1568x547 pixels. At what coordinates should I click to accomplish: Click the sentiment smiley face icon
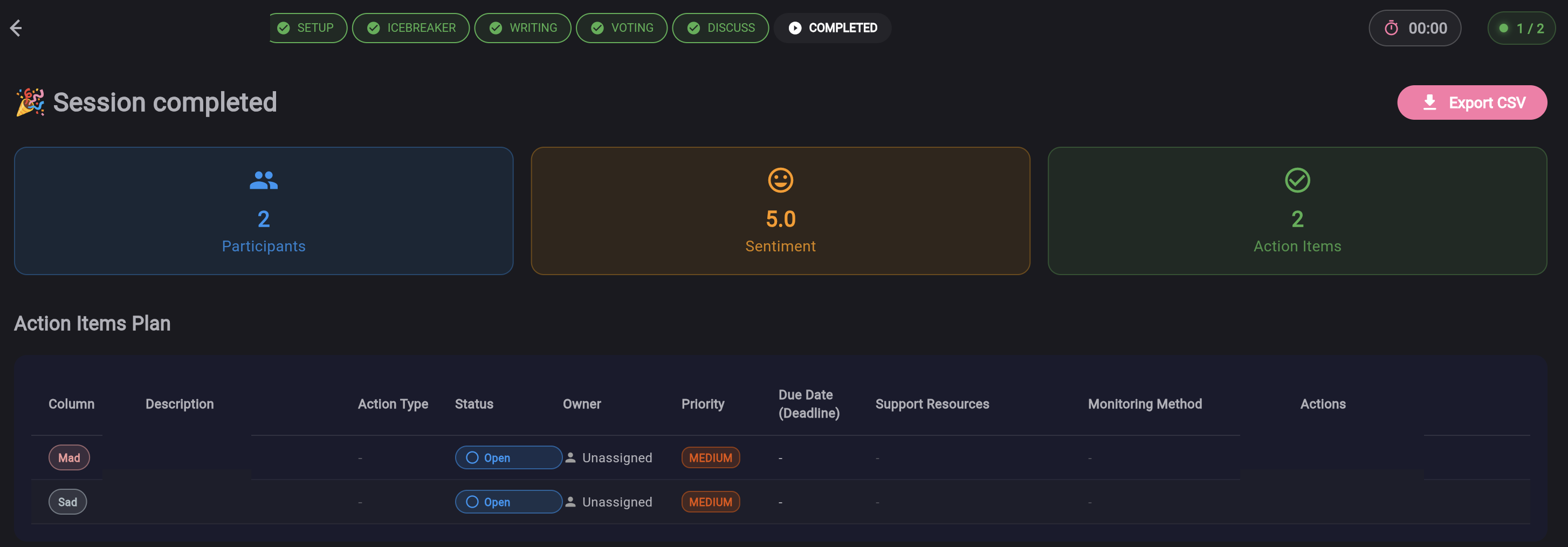pos(780,180)
